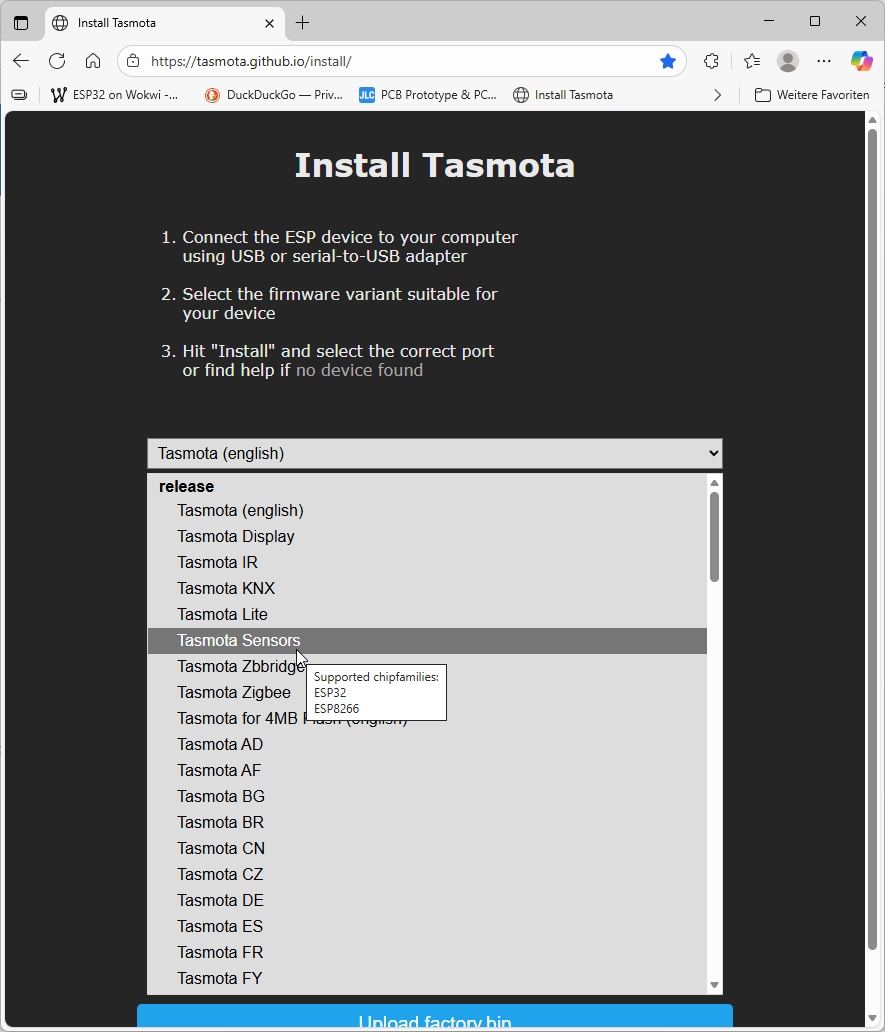This screenshot has width=885, height=1032.
Task: Click the "no device found" help link
Action: (359, 370)
